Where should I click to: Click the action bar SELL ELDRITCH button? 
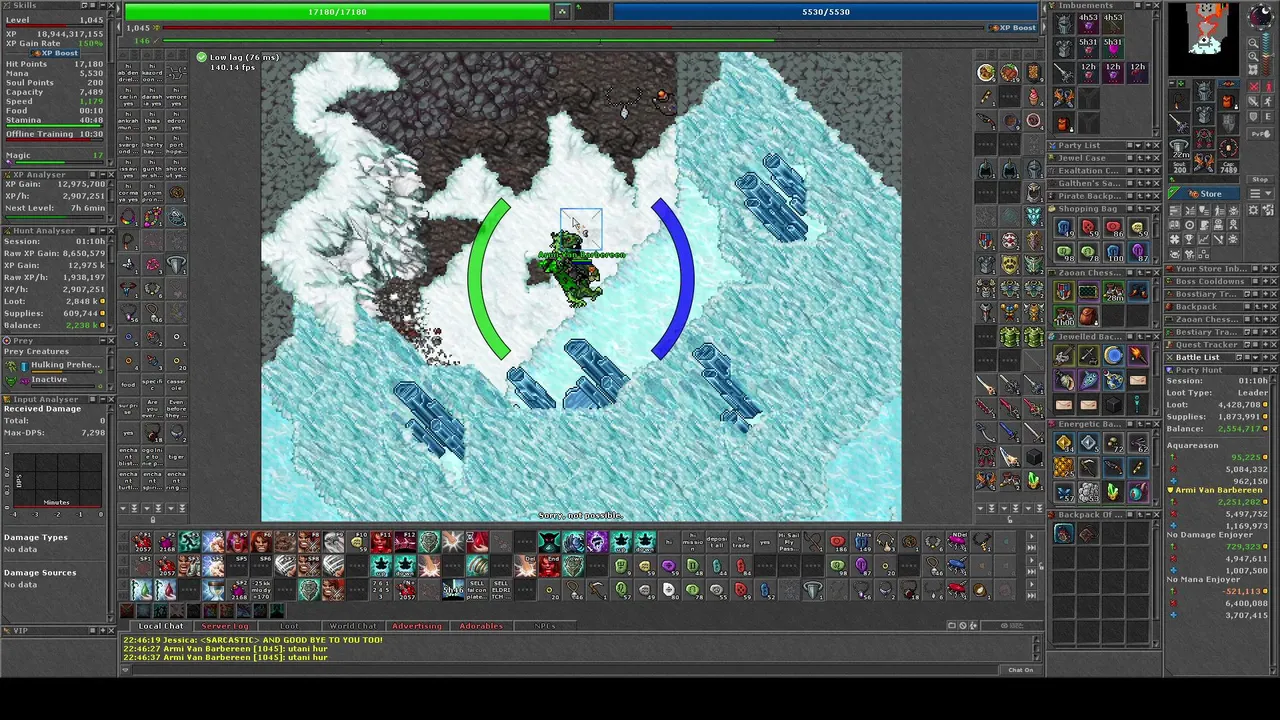tap(501, 589)
